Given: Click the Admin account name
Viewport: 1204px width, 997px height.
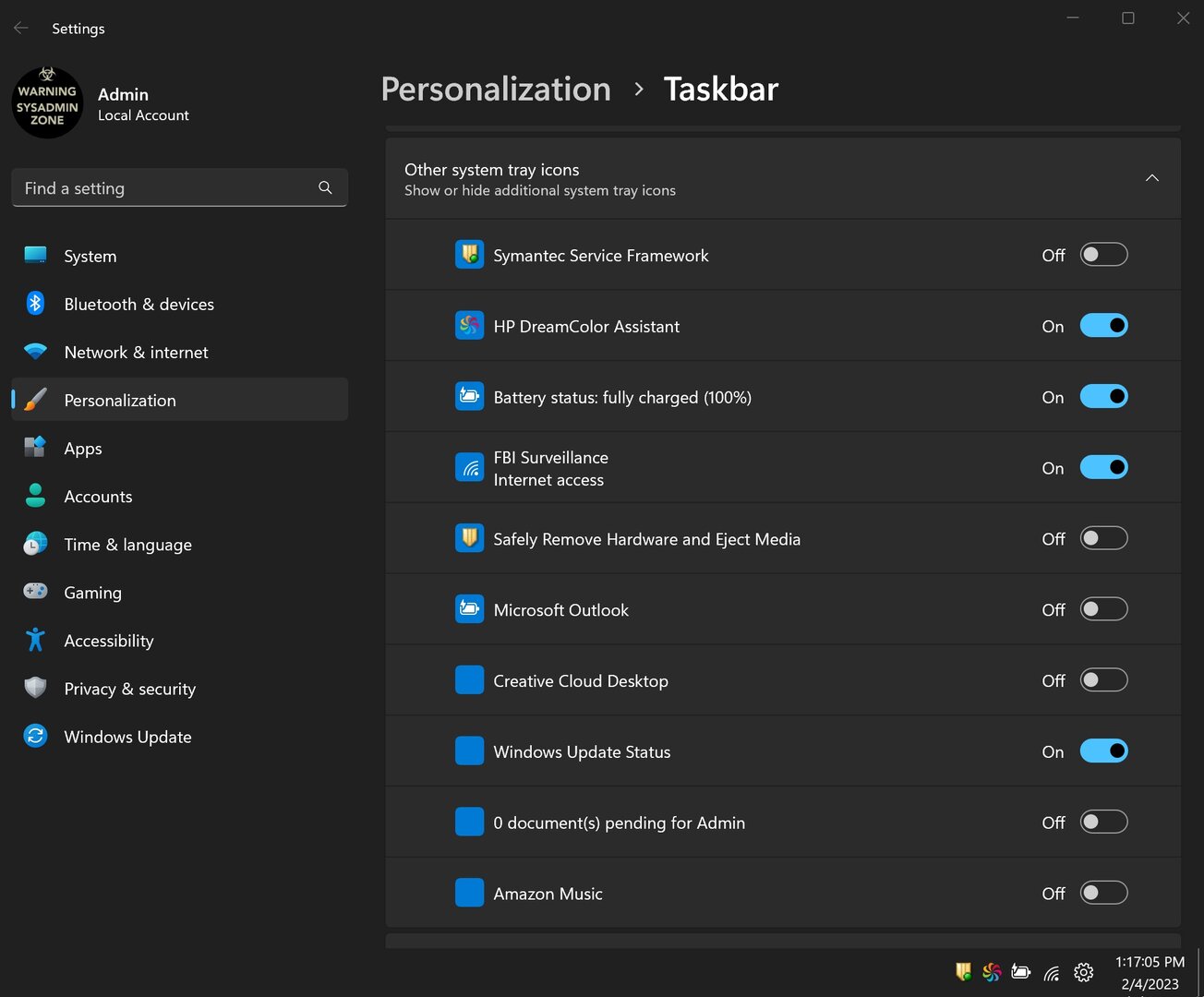Looking at the screenshot, I should coord(123,94).
